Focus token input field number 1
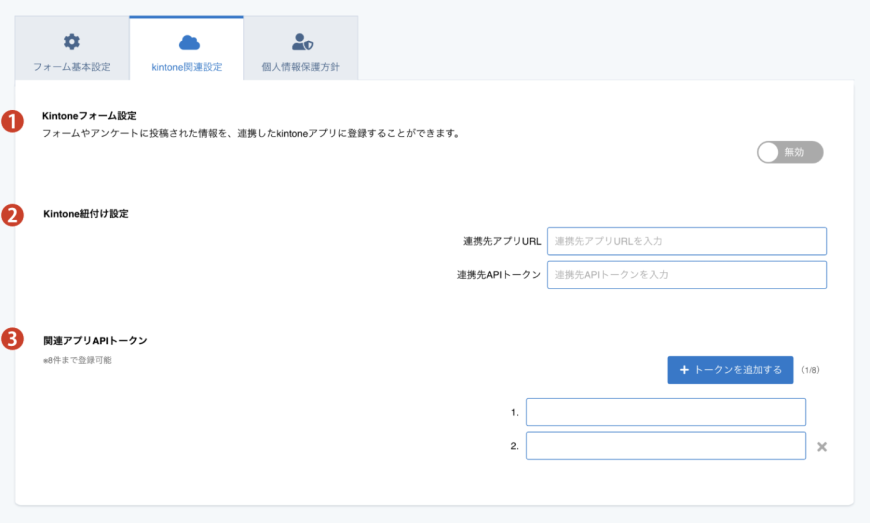This screenshot has height=523, width=870. click(666, 412)
